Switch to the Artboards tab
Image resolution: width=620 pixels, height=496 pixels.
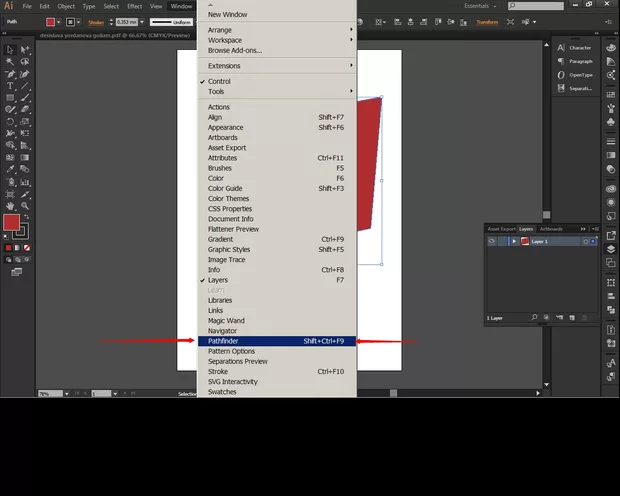[x=551, y=229]
